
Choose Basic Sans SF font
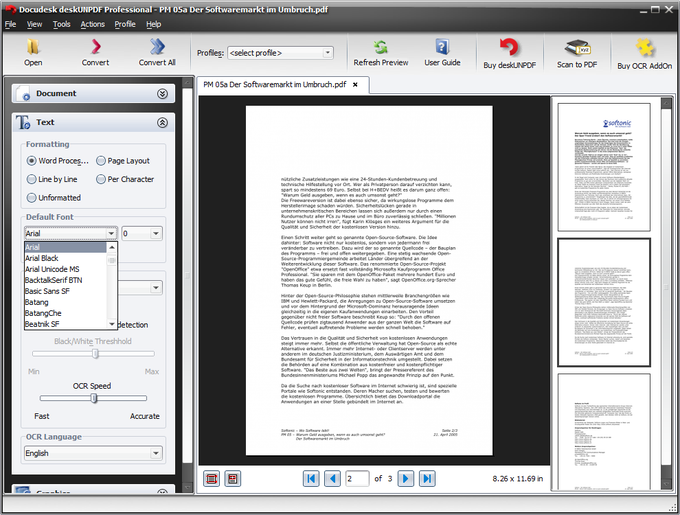point(65,291)
